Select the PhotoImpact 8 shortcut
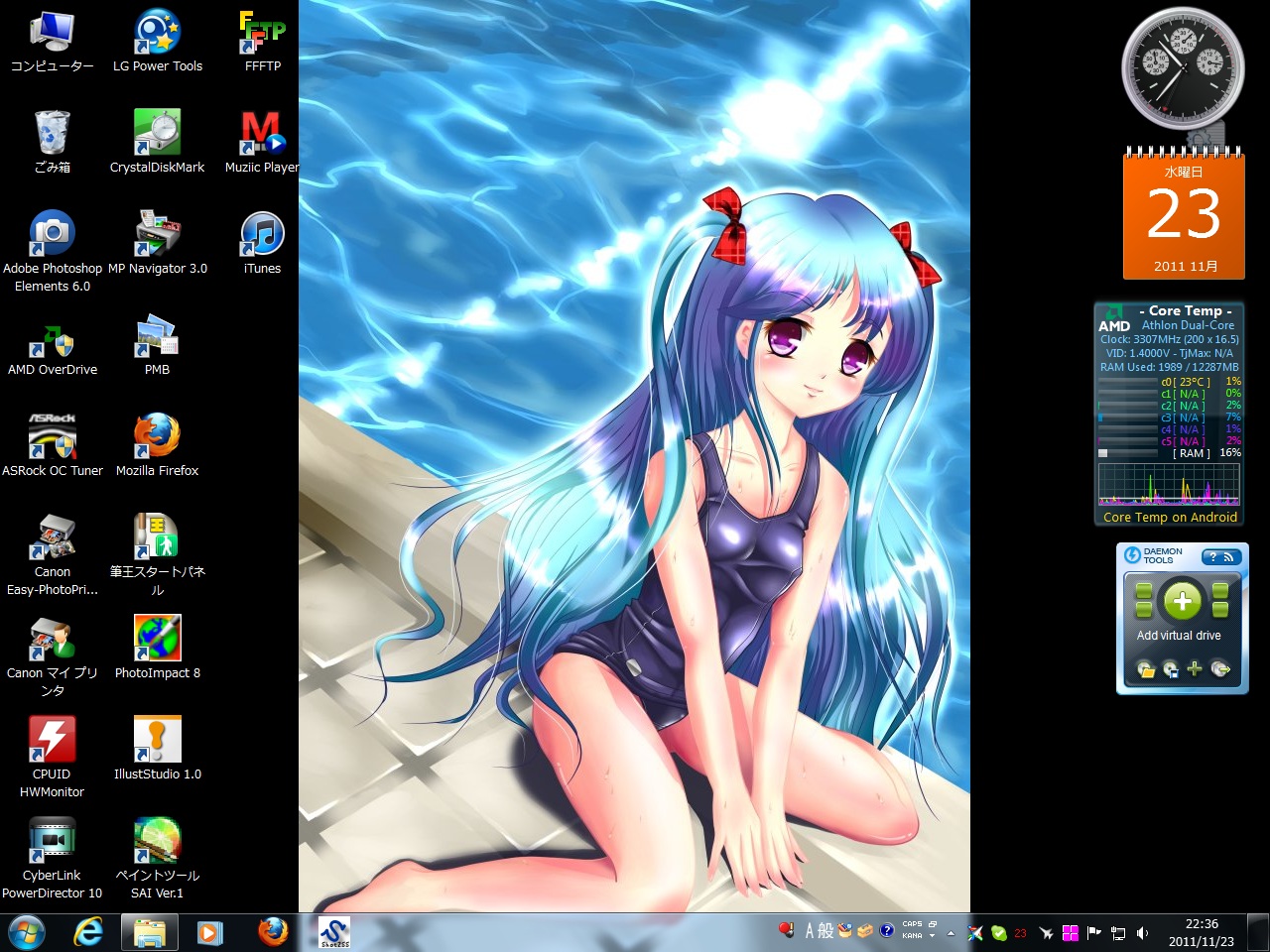1270x952 pixels. pyautogui.click(x=157, y=648)
